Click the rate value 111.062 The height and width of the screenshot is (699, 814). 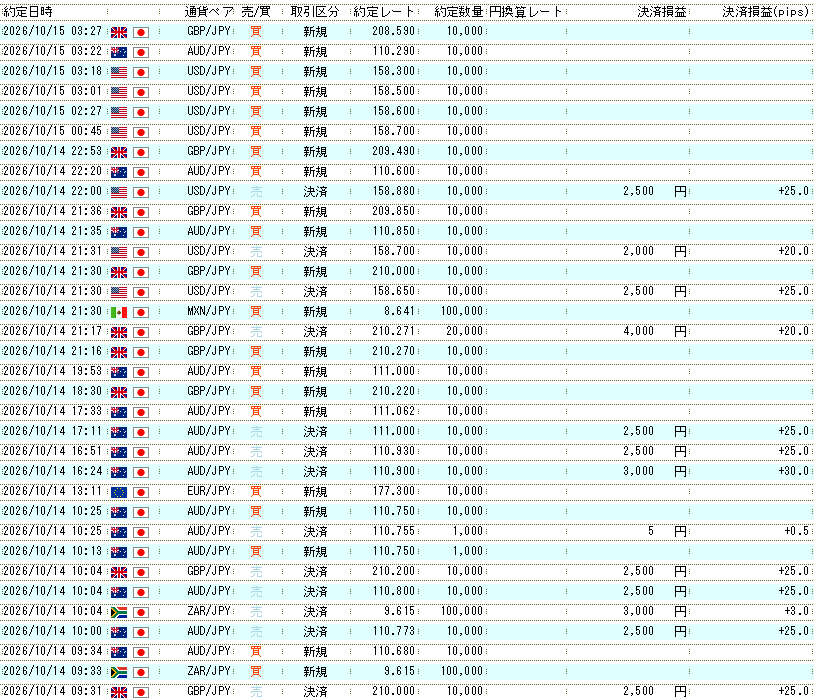pos(394,411)
